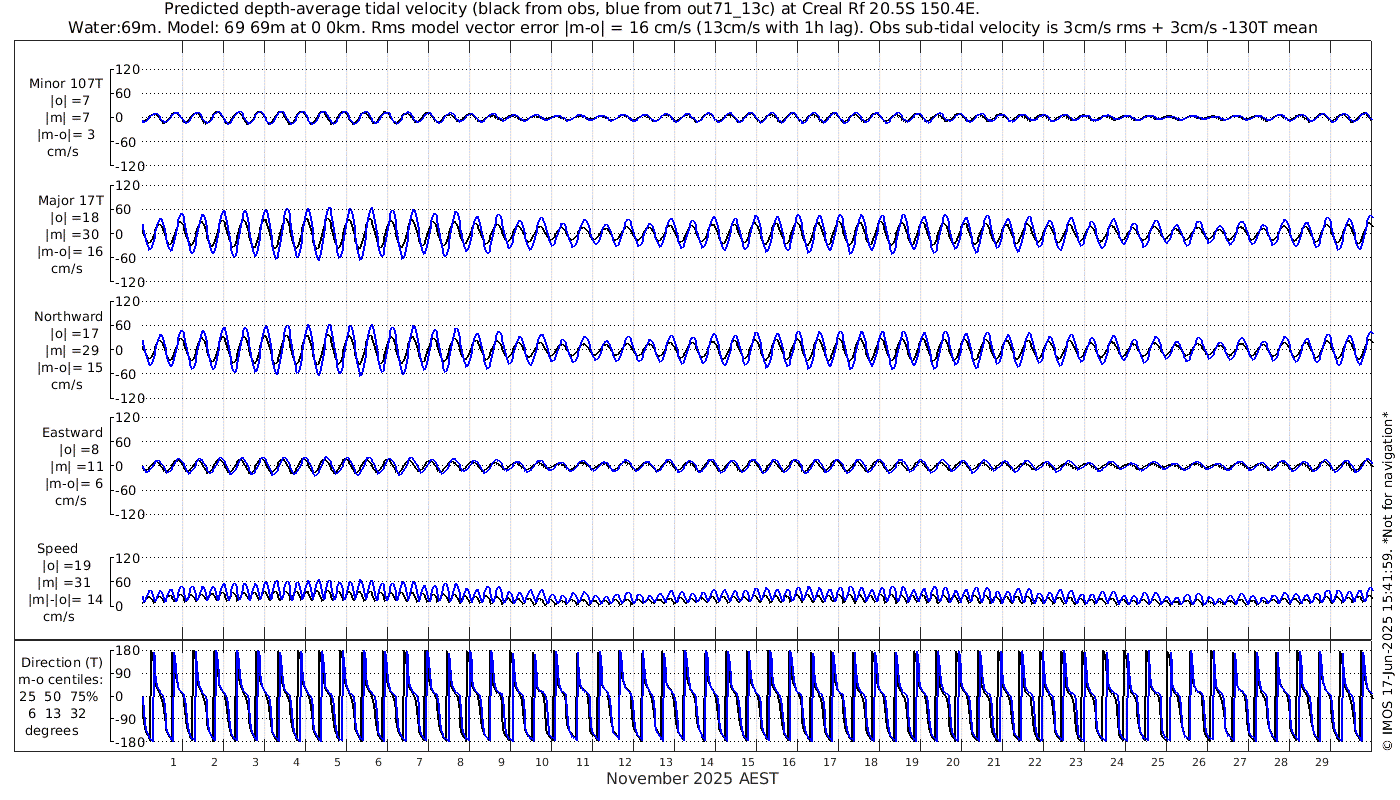Click the day 15 label on the date axis

coord(747,761)
